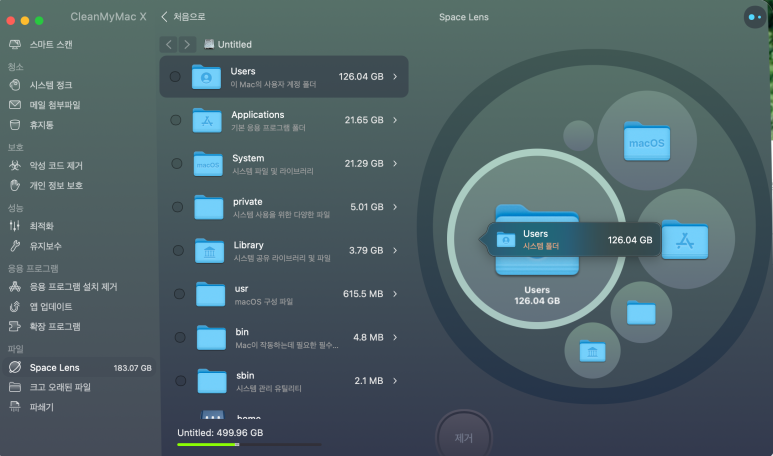Click the Extensions (확장 프로그램) icon

[15, 326]
